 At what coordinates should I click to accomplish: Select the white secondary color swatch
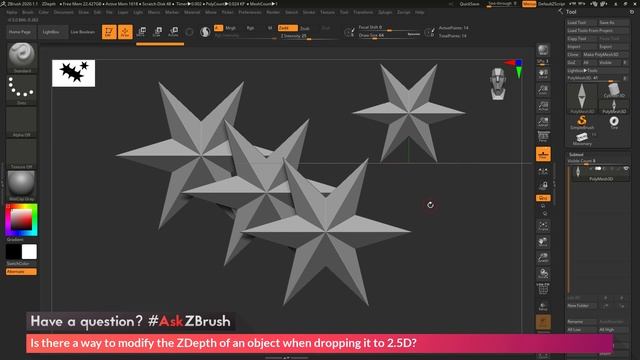point(29,252)
